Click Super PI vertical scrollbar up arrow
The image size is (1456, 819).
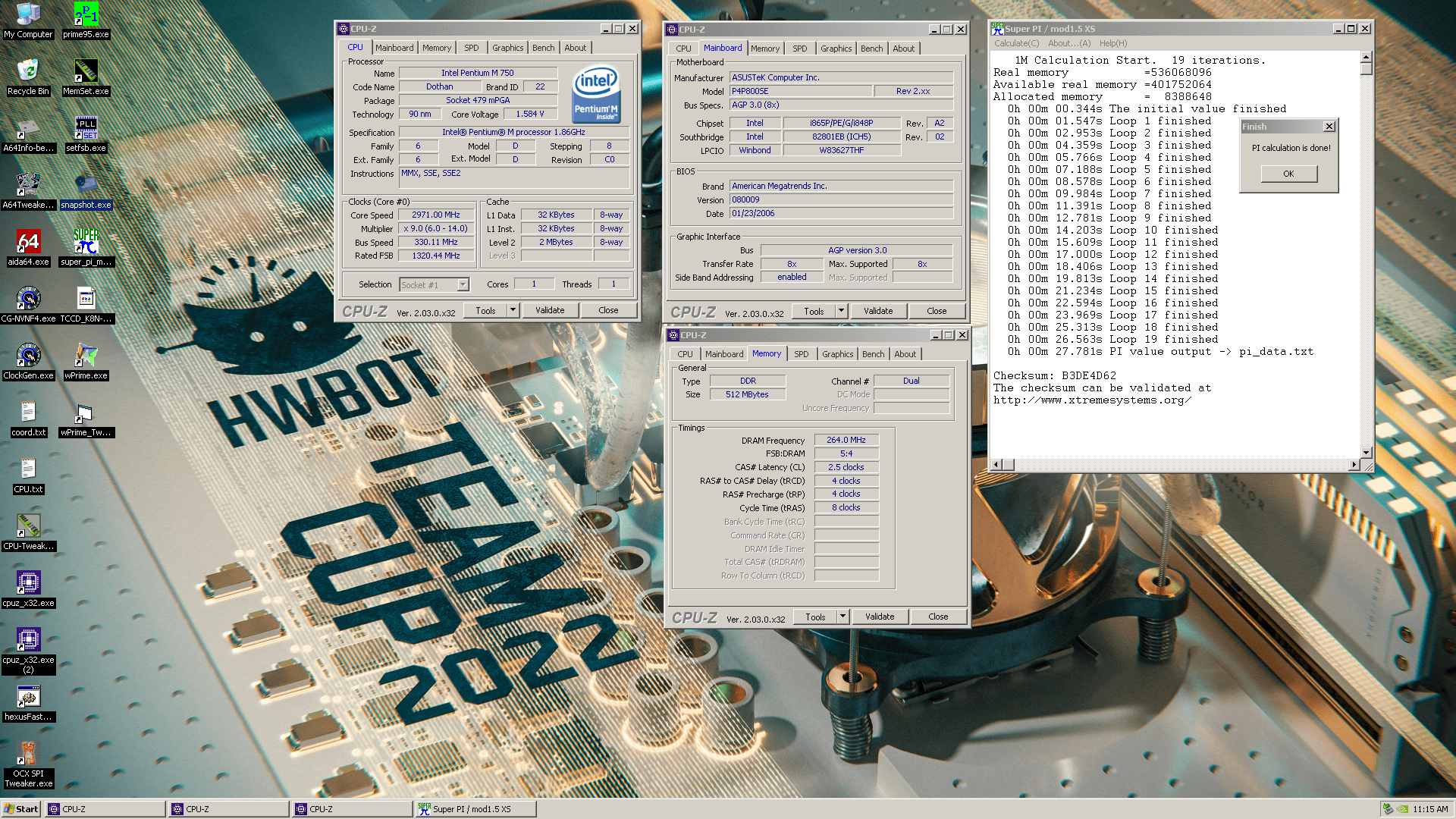point(1366,58)
